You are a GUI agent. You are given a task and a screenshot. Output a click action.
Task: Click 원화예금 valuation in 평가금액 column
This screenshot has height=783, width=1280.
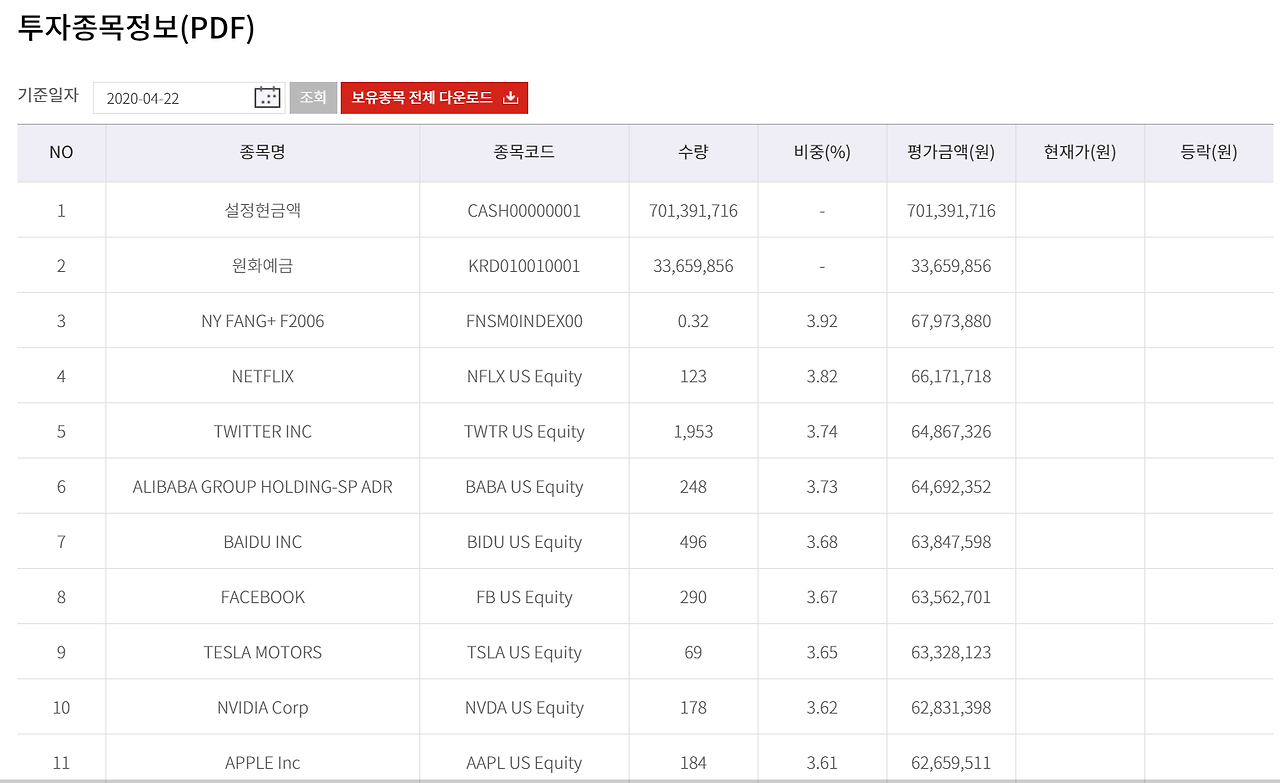pos(951,266)
